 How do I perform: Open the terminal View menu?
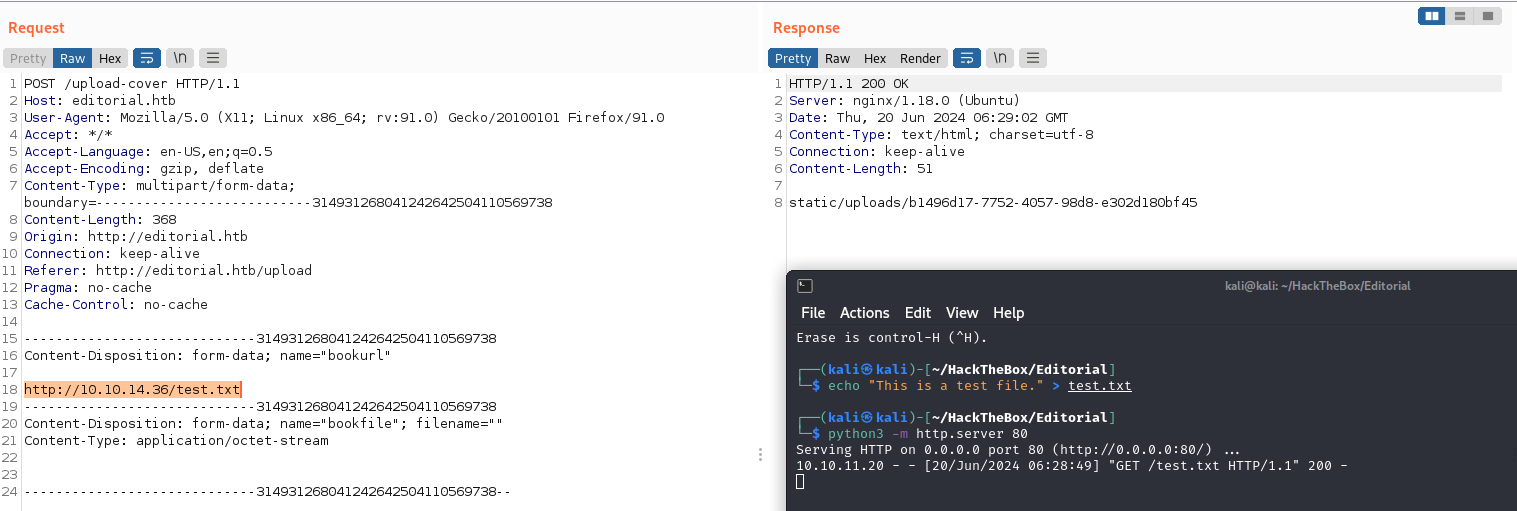[x=962, y=313]
